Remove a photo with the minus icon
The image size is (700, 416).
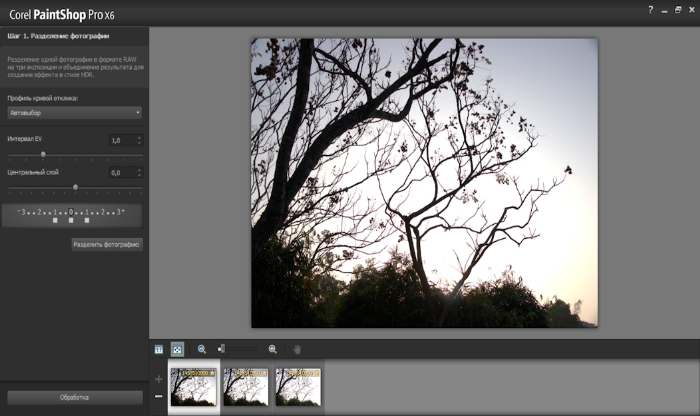[157, 397]
